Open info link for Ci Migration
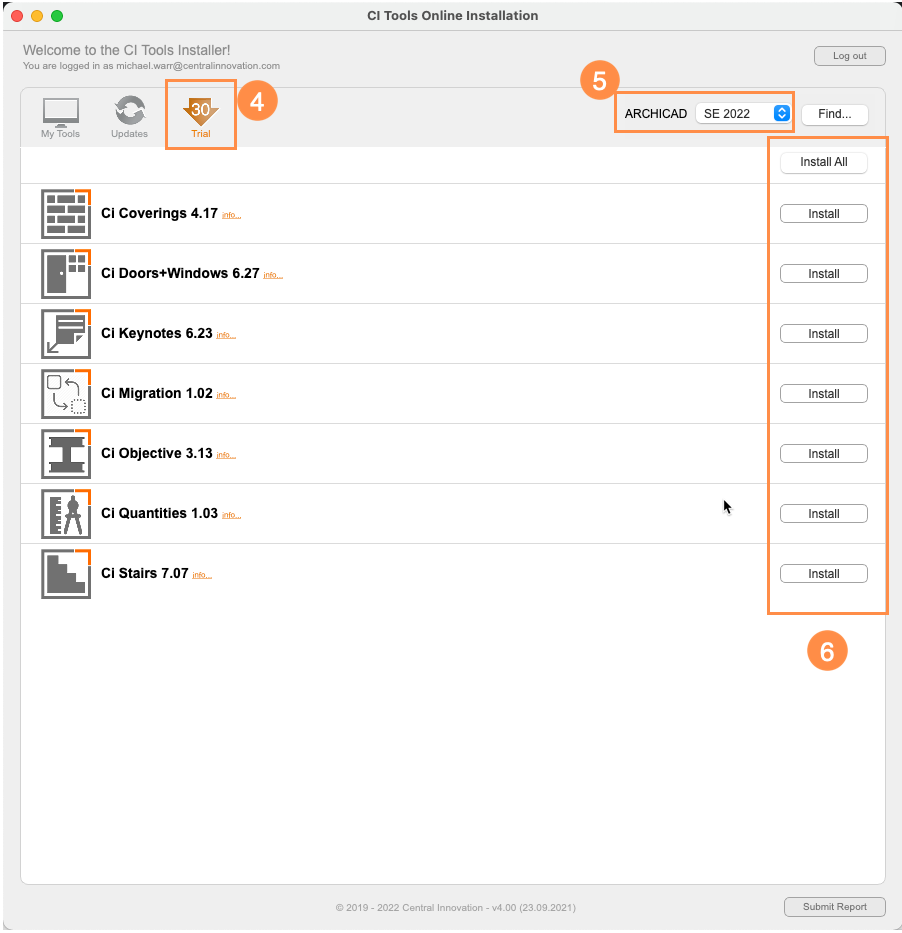 coord(226,396)
